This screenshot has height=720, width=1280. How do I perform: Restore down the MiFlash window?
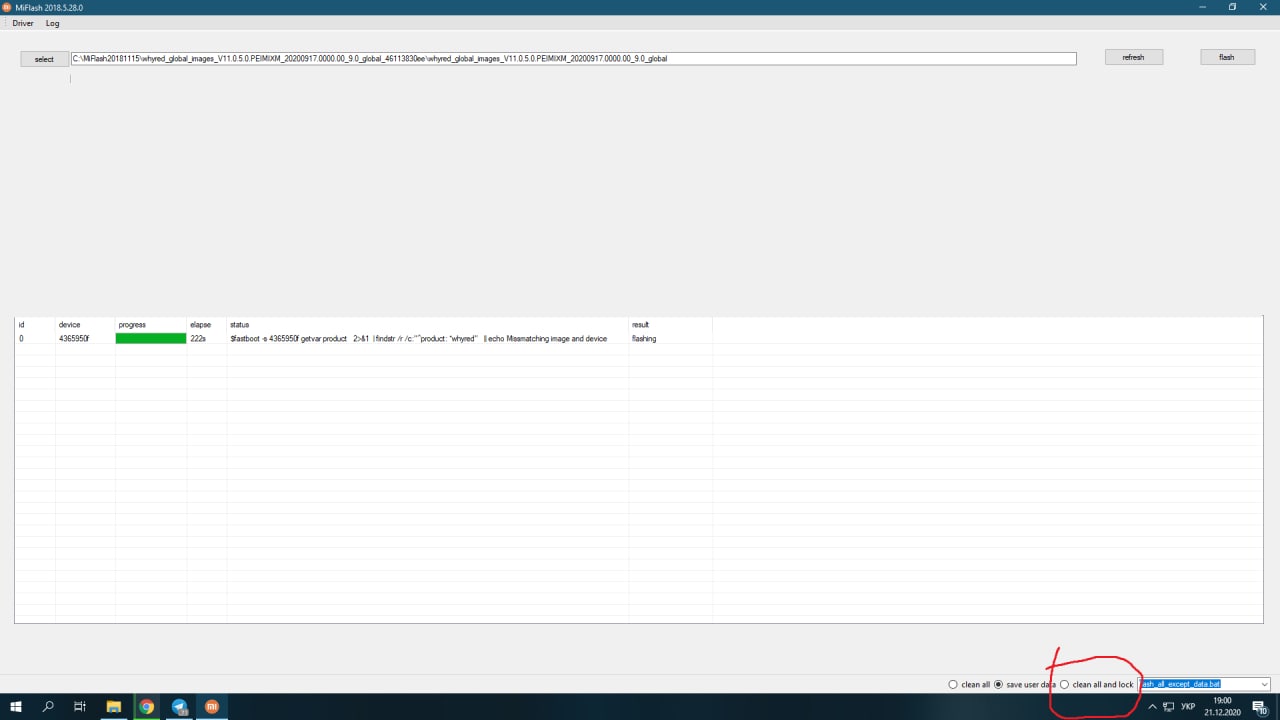[1232, 7]
